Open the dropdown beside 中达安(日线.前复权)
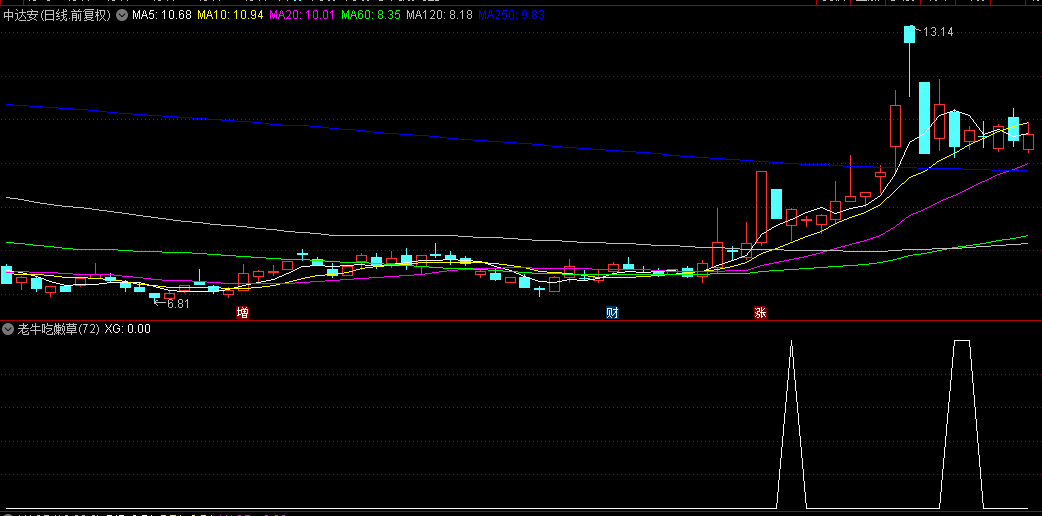 tap(122, 15)
